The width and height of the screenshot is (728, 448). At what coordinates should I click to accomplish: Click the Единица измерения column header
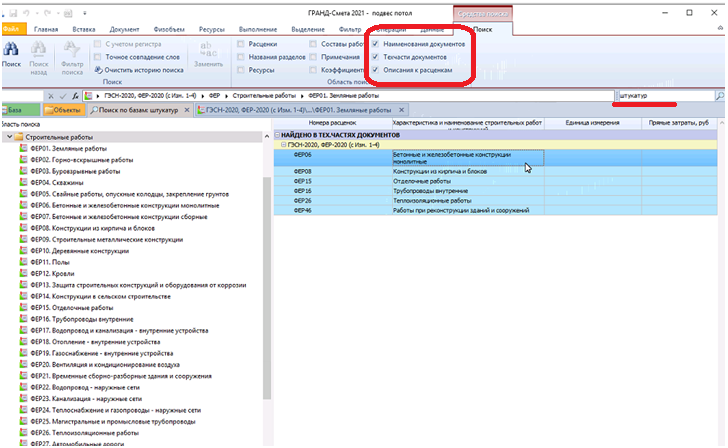(x=593, y=123)
